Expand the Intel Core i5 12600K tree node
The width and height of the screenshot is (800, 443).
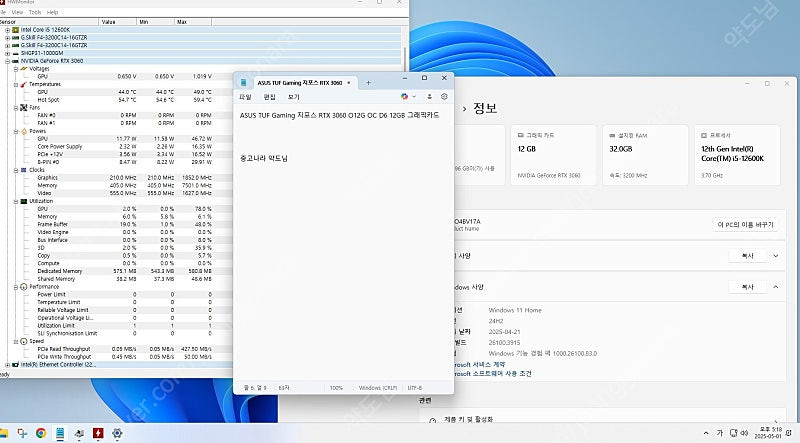7,30
